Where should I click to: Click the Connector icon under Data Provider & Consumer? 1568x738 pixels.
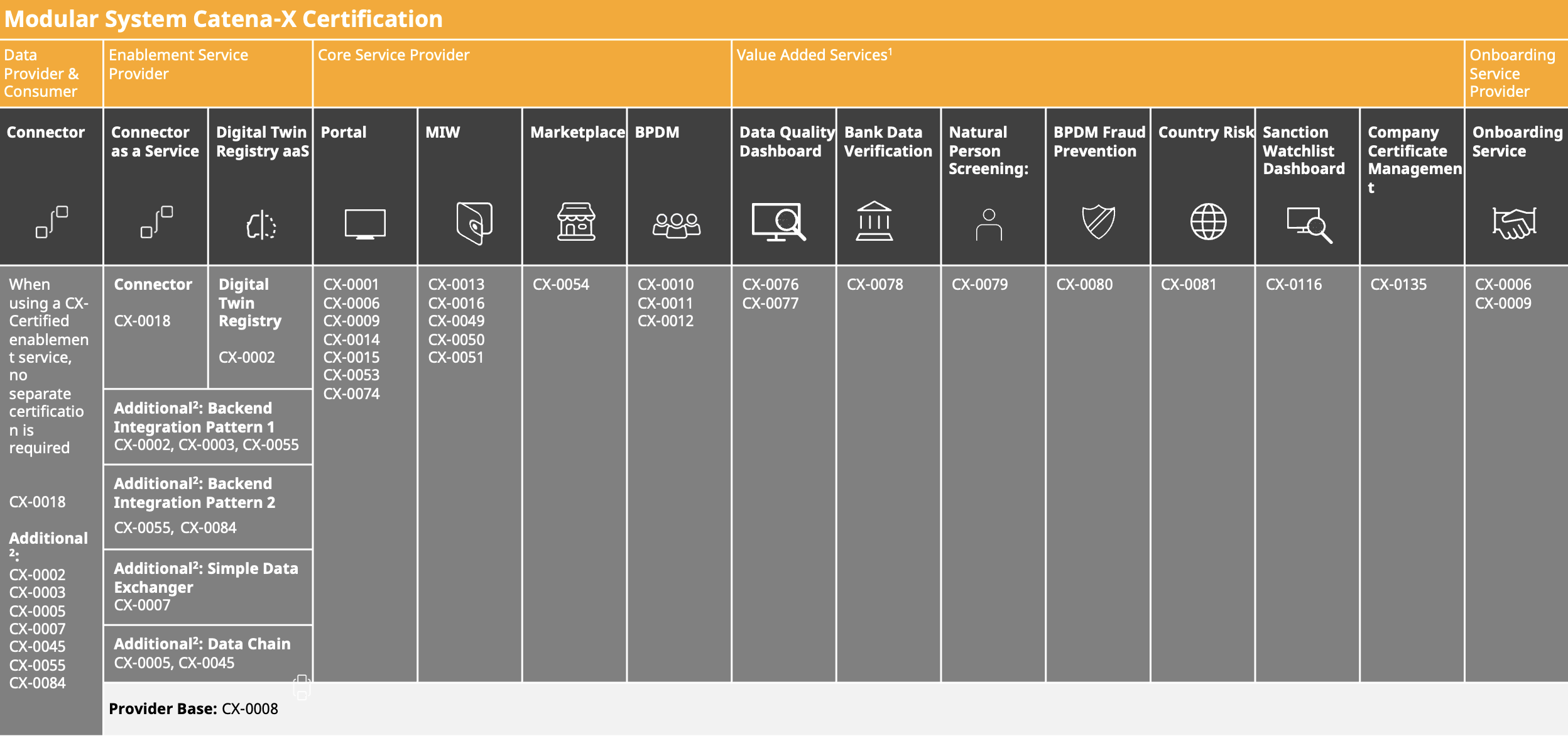pyautogui.click(x=52, y=222)
